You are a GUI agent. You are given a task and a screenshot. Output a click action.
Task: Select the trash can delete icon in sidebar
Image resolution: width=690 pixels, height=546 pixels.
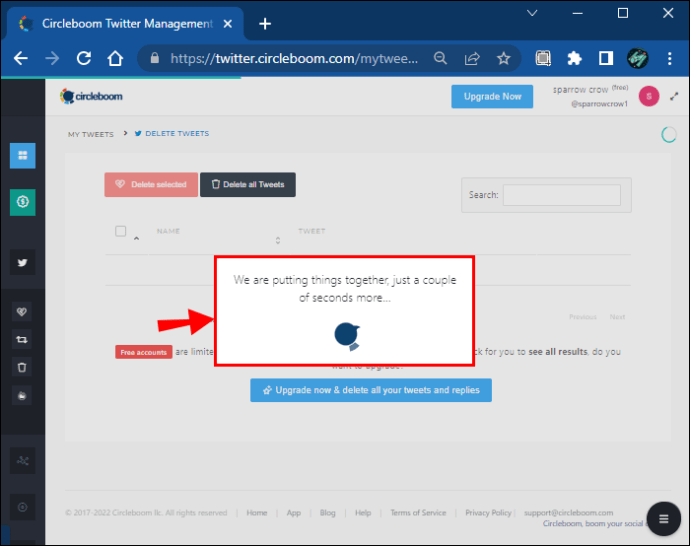pos(22,367)
